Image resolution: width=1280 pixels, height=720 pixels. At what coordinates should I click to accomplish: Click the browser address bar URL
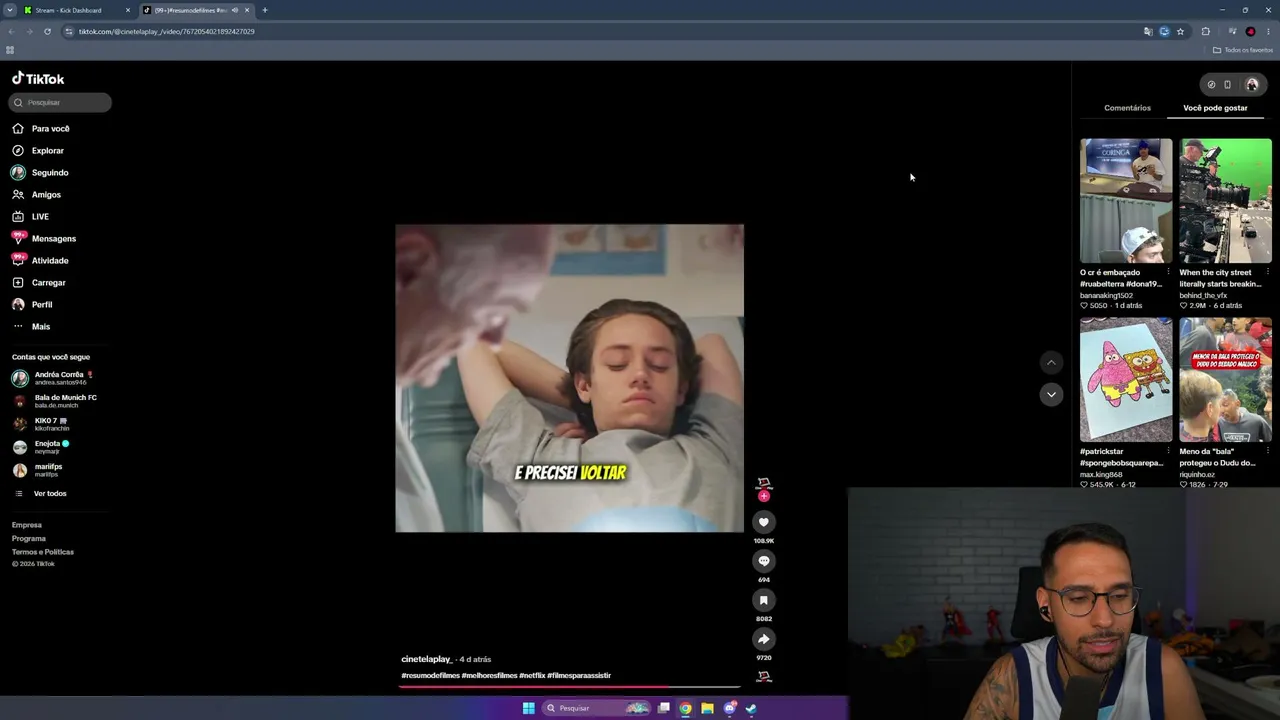[167, 31]
